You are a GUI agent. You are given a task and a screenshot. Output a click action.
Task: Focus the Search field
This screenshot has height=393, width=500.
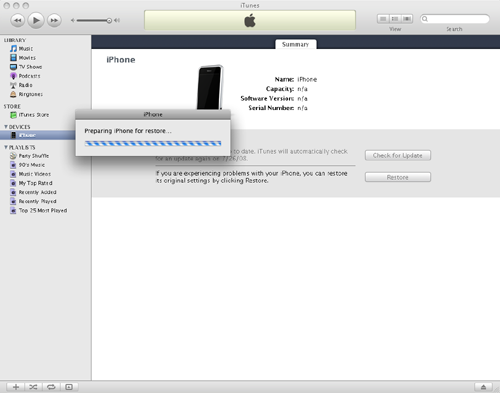coord(455,19)
